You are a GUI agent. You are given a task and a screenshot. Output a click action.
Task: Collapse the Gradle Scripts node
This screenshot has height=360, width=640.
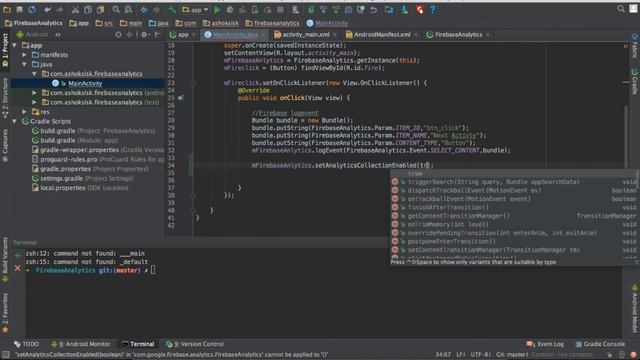click(15, 121)
